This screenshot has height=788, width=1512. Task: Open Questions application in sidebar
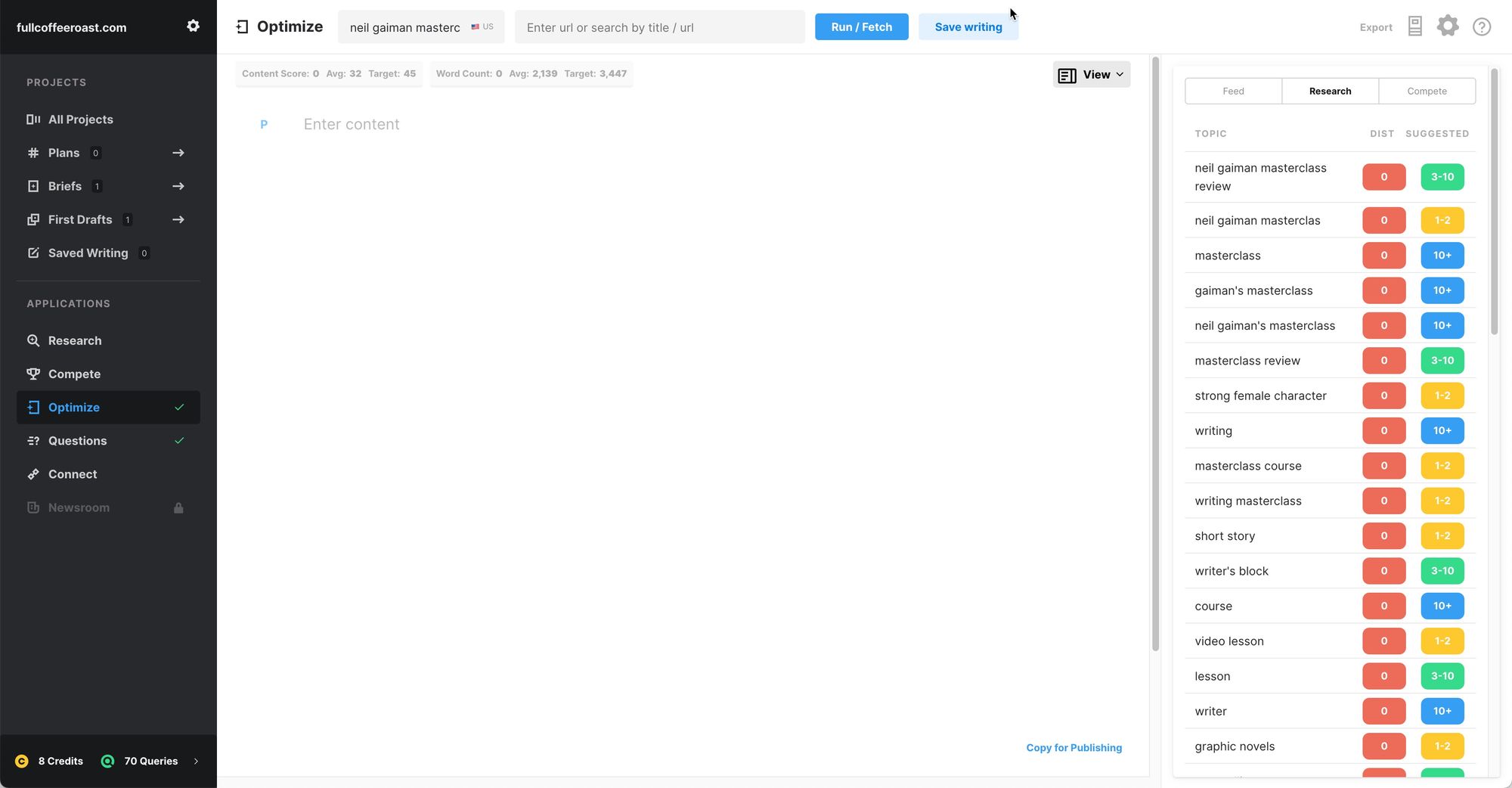(77, 441)
